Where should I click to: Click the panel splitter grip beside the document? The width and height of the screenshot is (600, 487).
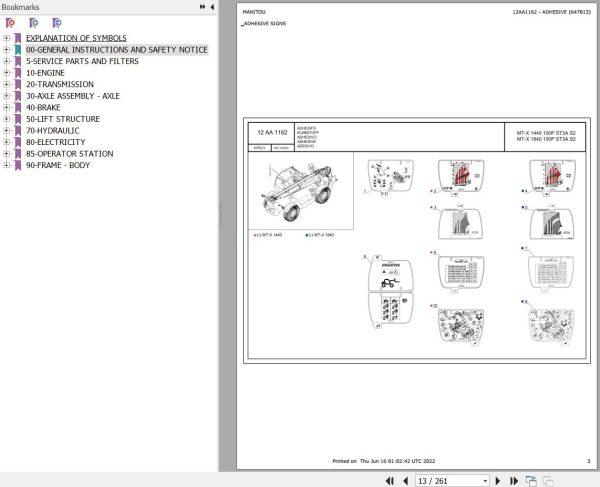(x=220, y=216)
